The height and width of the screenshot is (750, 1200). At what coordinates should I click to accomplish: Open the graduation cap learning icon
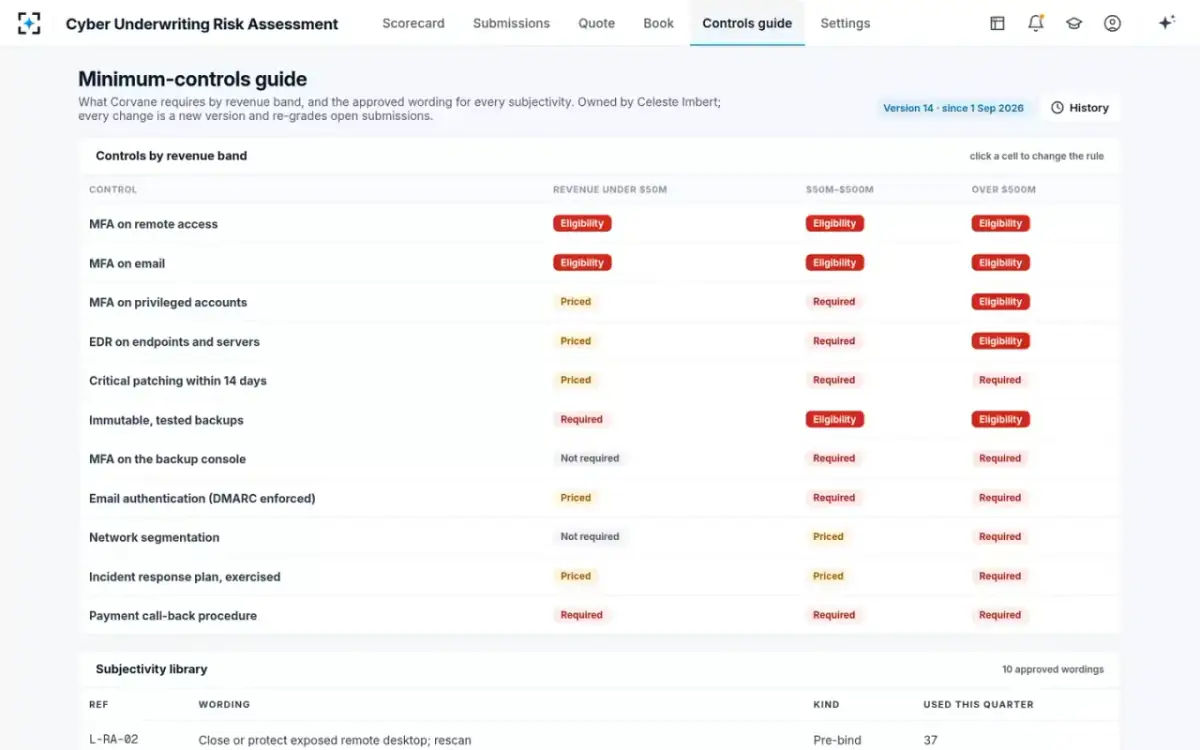click(x=1074, y=23)
